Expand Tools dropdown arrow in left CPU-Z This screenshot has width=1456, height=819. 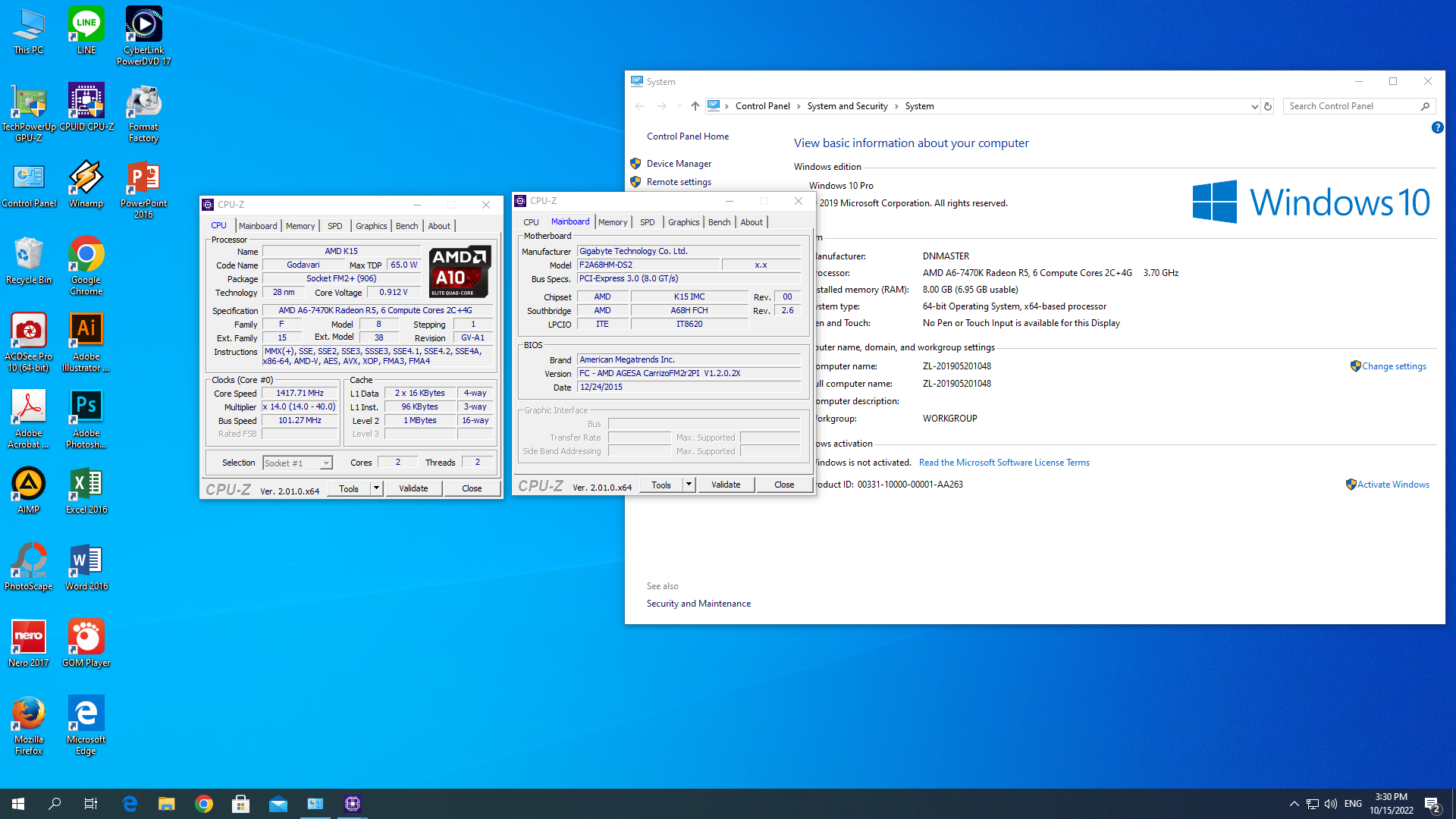[376, 488]
